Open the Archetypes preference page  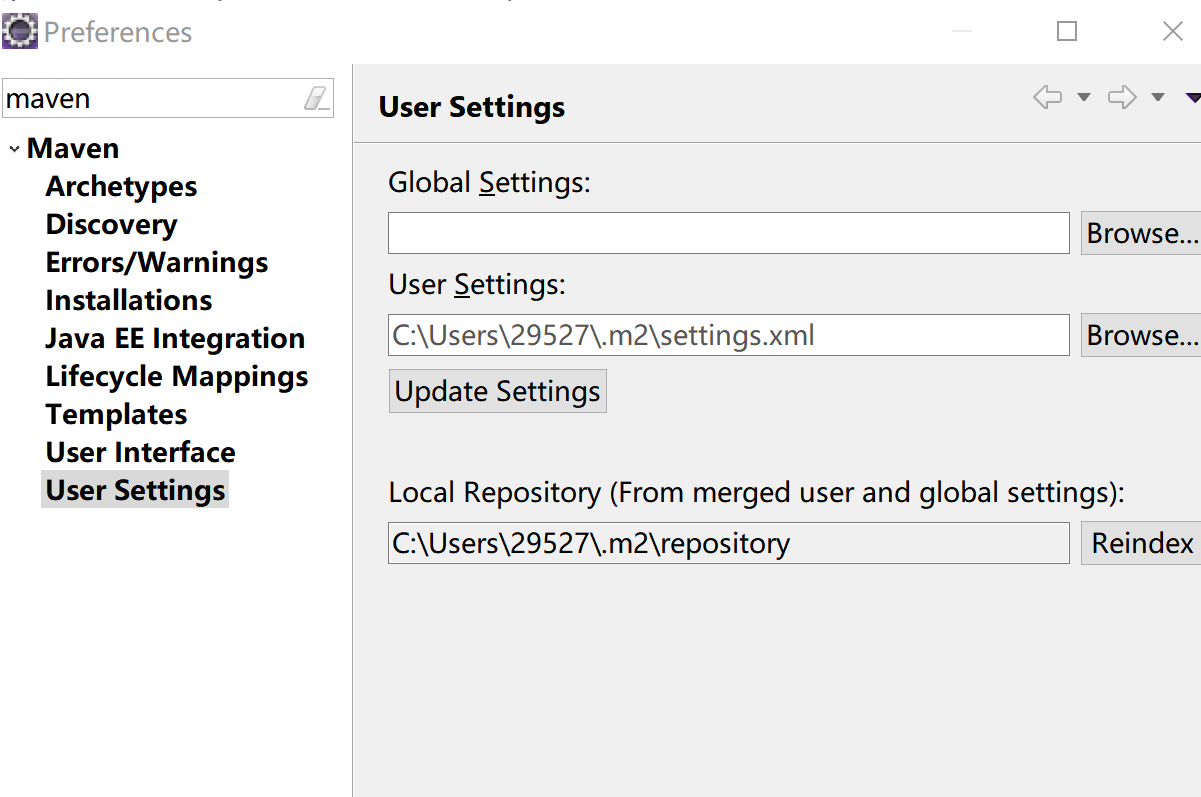[121, 186]
